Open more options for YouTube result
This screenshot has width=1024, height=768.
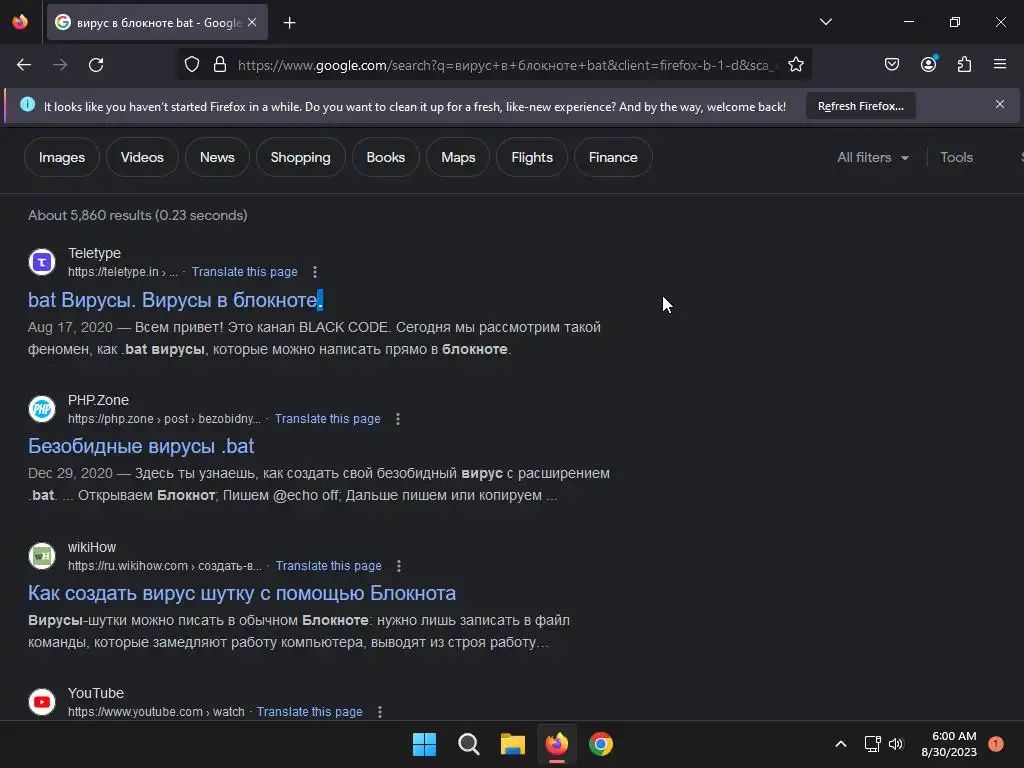coord(380,712)
